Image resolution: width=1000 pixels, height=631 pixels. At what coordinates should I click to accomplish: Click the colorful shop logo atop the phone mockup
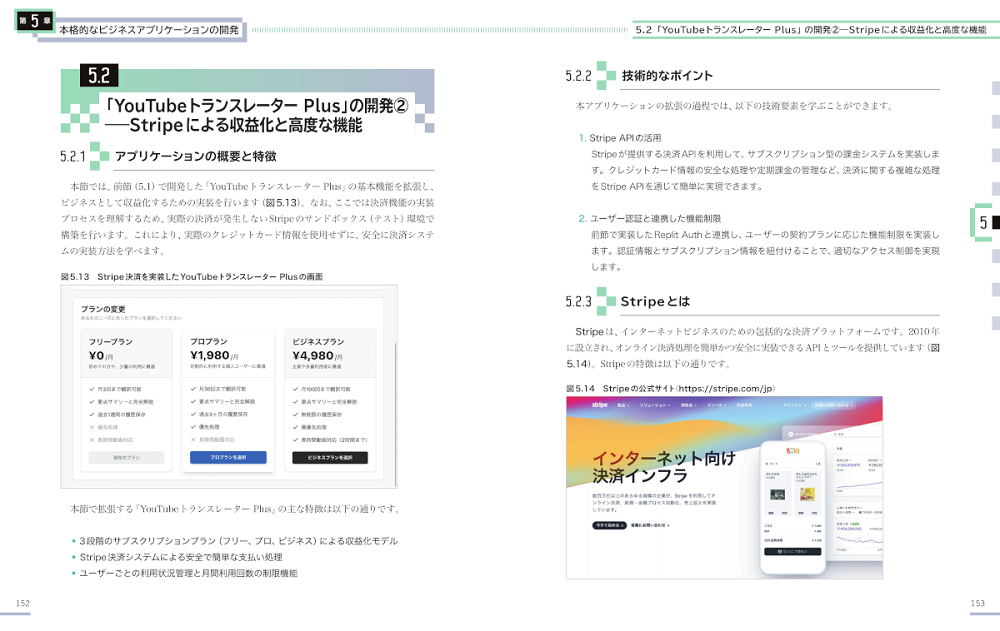click(793, 451)
